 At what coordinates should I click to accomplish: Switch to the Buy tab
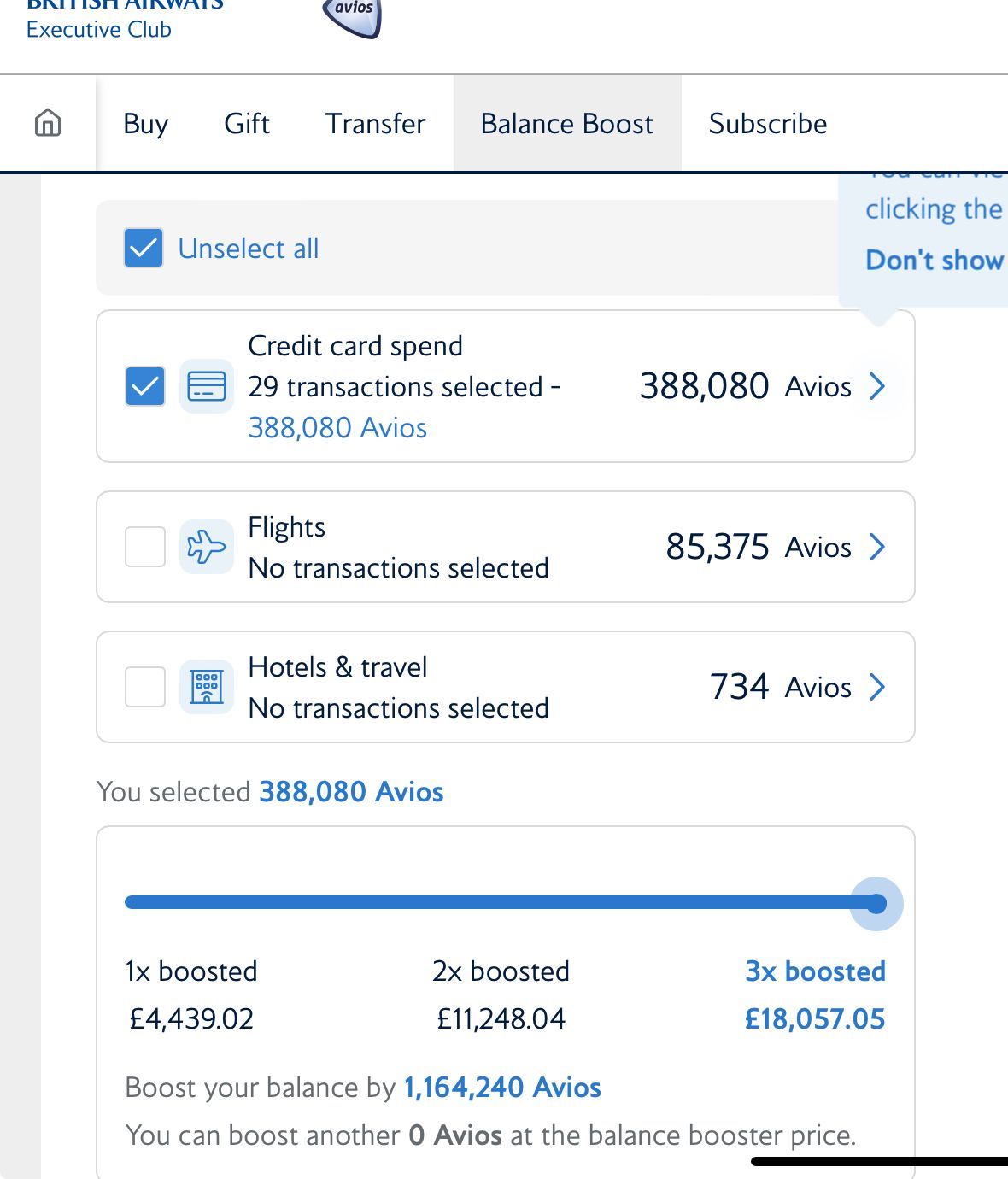click(x=146, y=123)
